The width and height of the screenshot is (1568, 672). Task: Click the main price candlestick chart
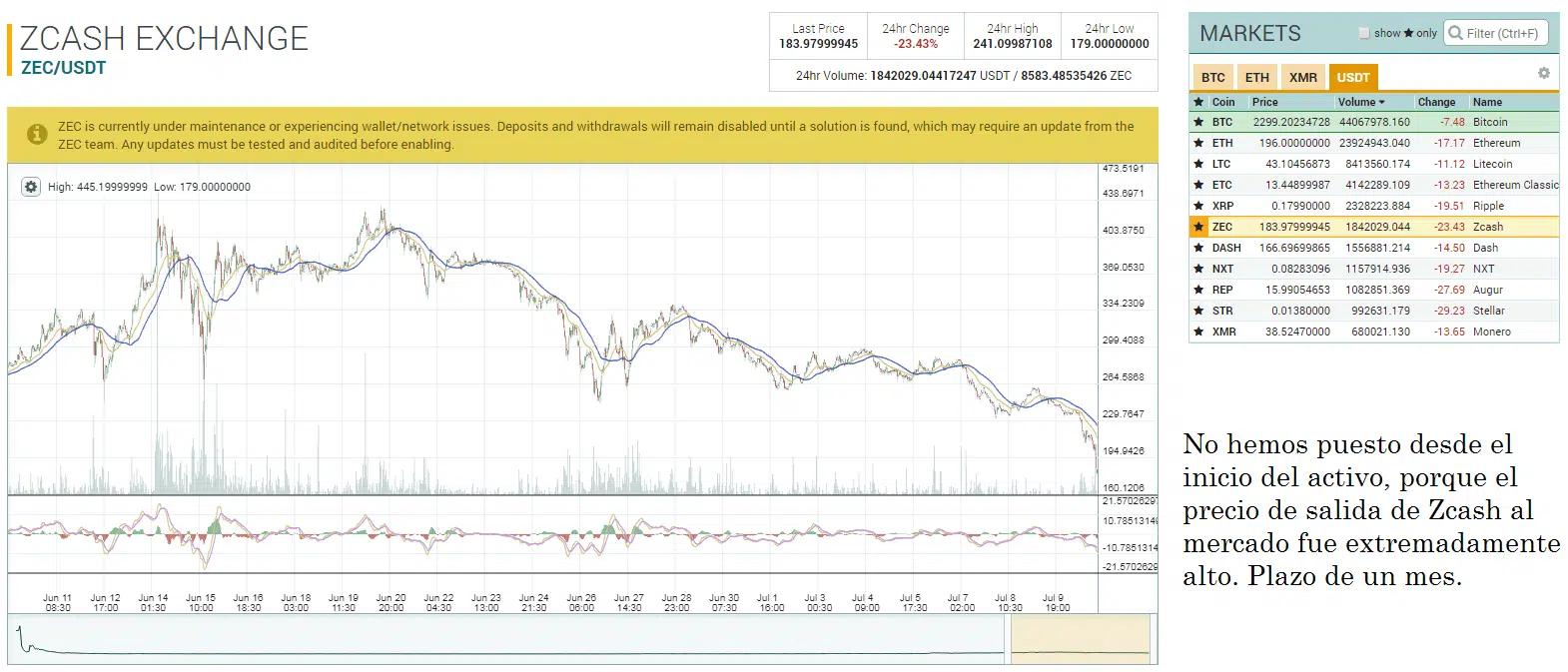(x=552, y=330)
